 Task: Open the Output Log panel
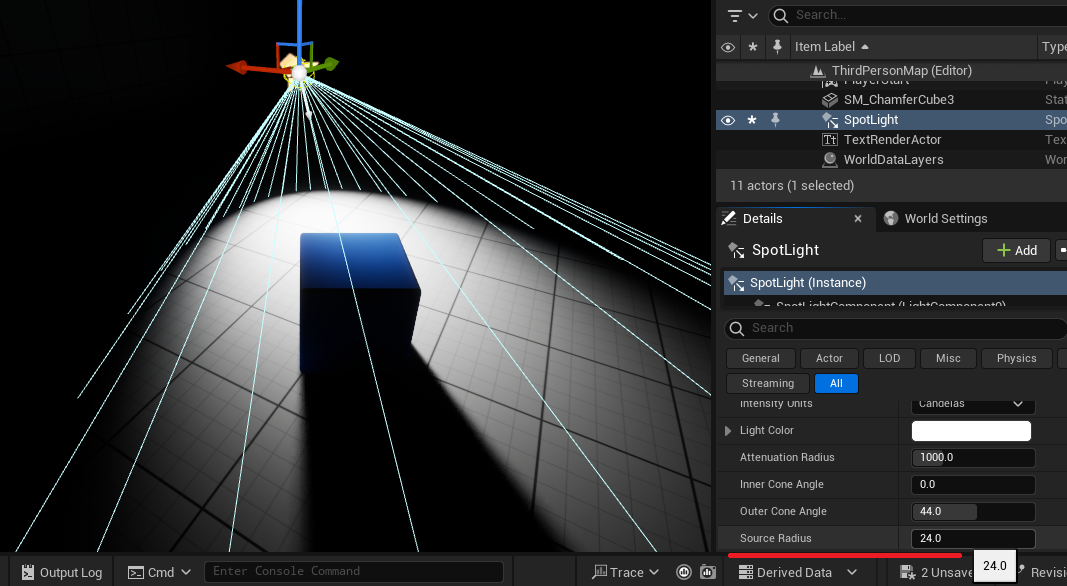pyautogui.click(x=62, y=572)
